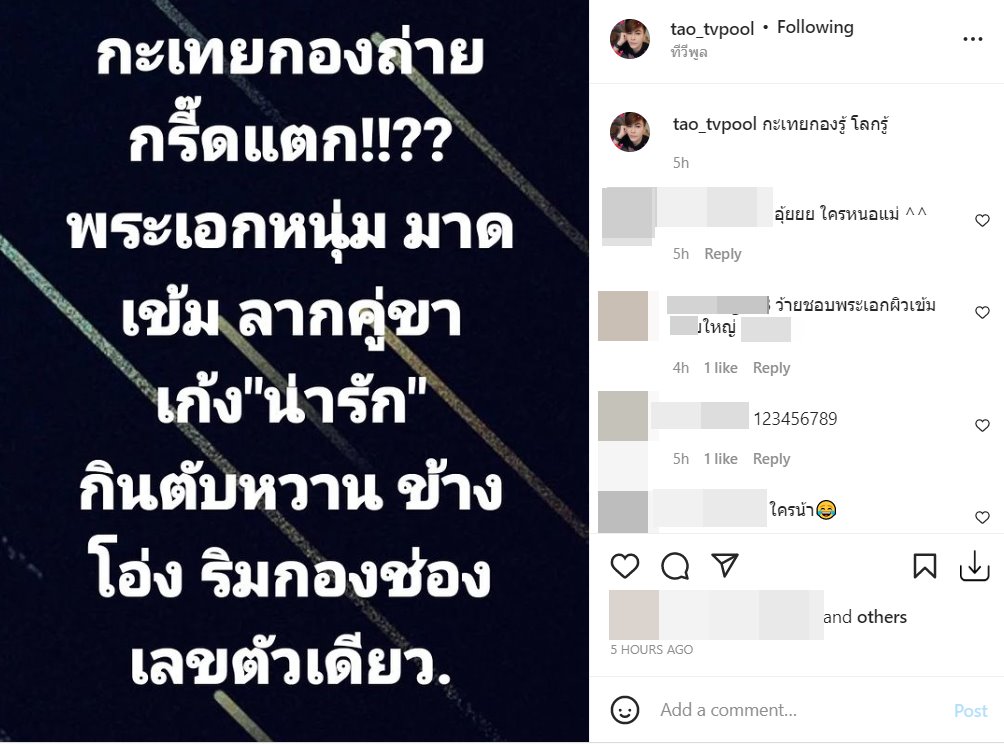The width and height of the screenshot is (1004, 744).
Task: Save the post with the bookmark icon
Action: coord(925,566)
